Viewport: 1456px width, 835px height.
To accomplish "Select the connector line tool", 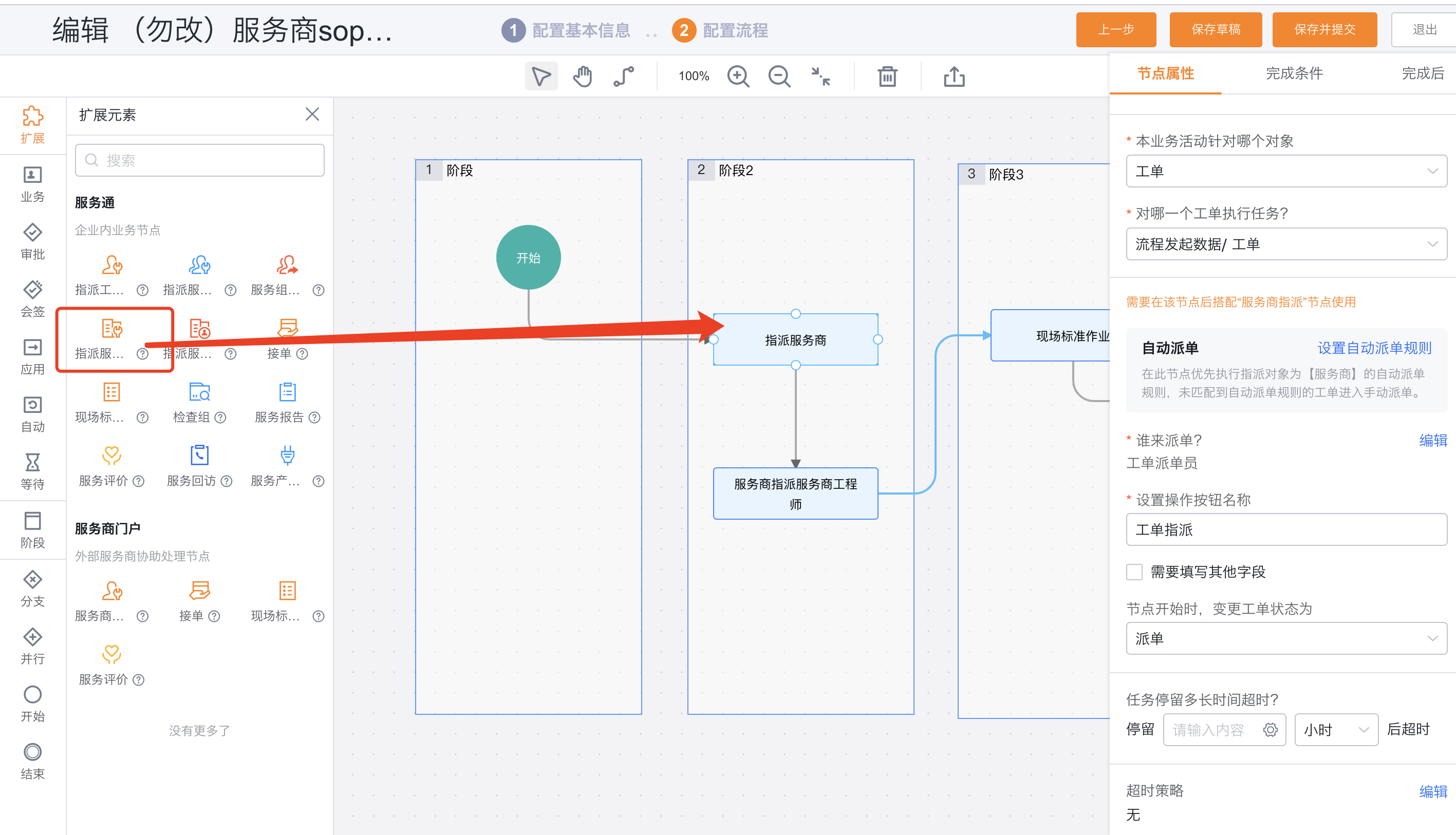I will 624,77.
